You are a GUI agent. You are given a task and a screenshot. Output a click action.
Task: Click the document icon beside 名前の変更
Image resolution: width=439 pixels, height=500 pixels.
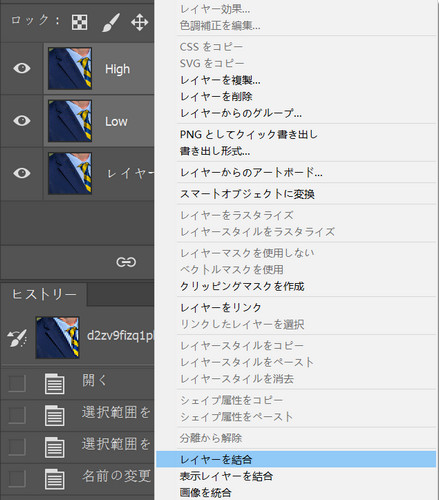[55, 479]
